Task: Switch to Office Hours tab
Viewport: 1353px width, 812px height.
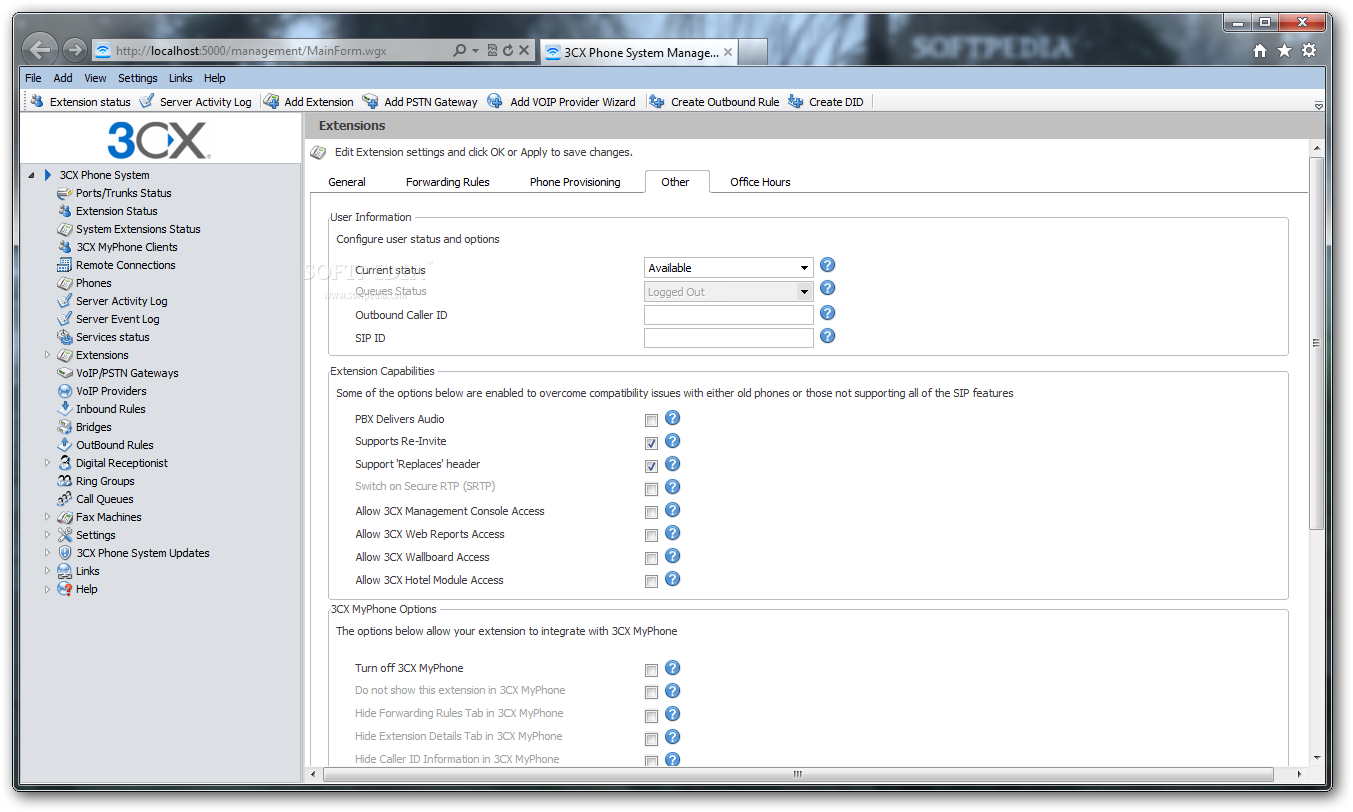Action: [760, 182]
